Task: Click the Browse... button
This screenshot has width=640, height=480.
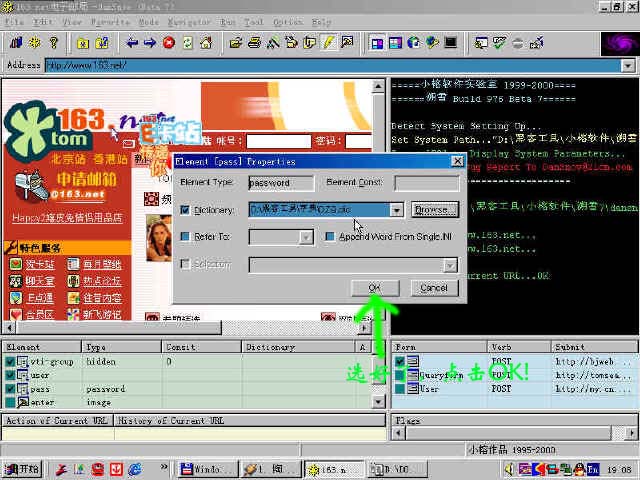Action: (435, 210)
